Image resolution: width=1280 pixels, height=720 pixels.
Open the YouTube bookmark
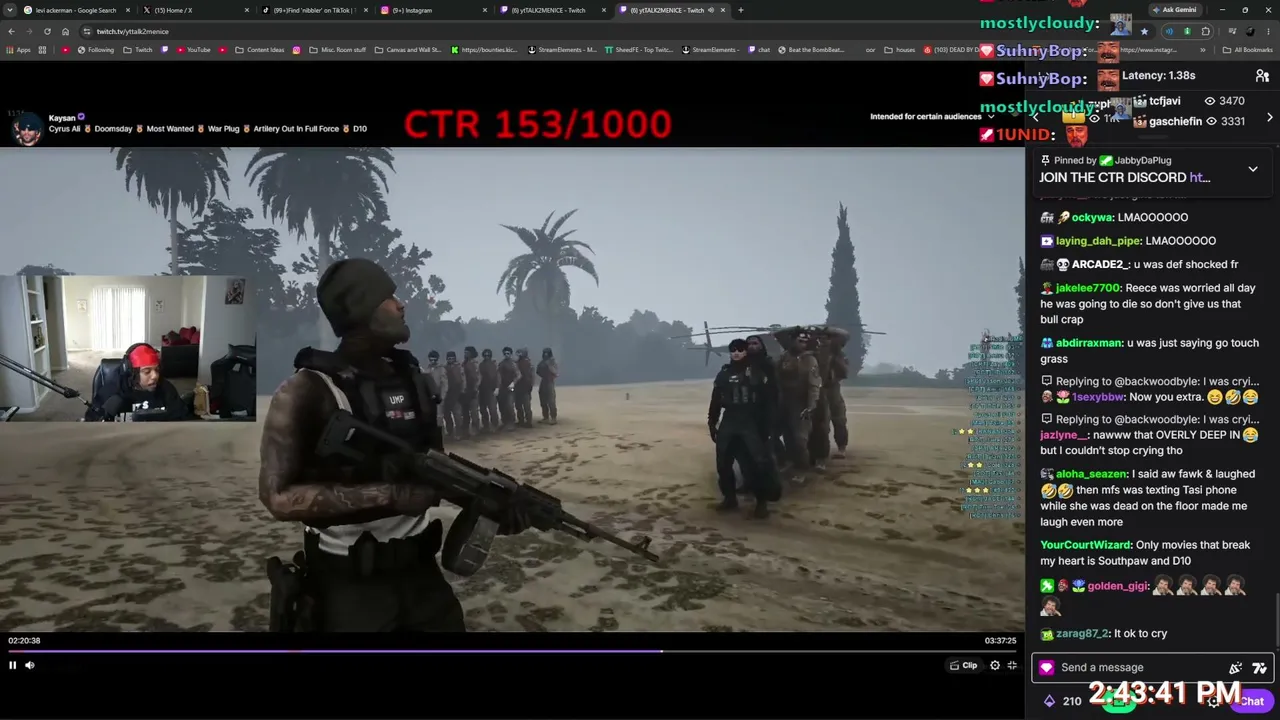pyautogui.click(x=193, y=50)
